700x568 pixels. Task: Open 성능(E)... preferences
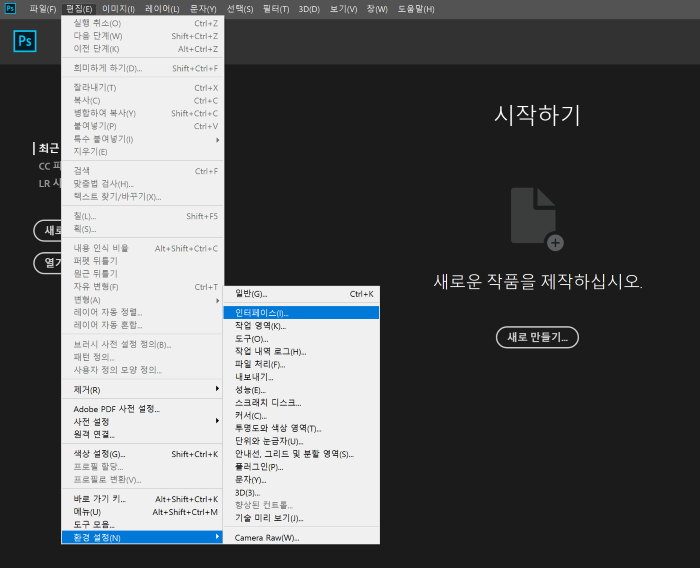tap(301, 390)
